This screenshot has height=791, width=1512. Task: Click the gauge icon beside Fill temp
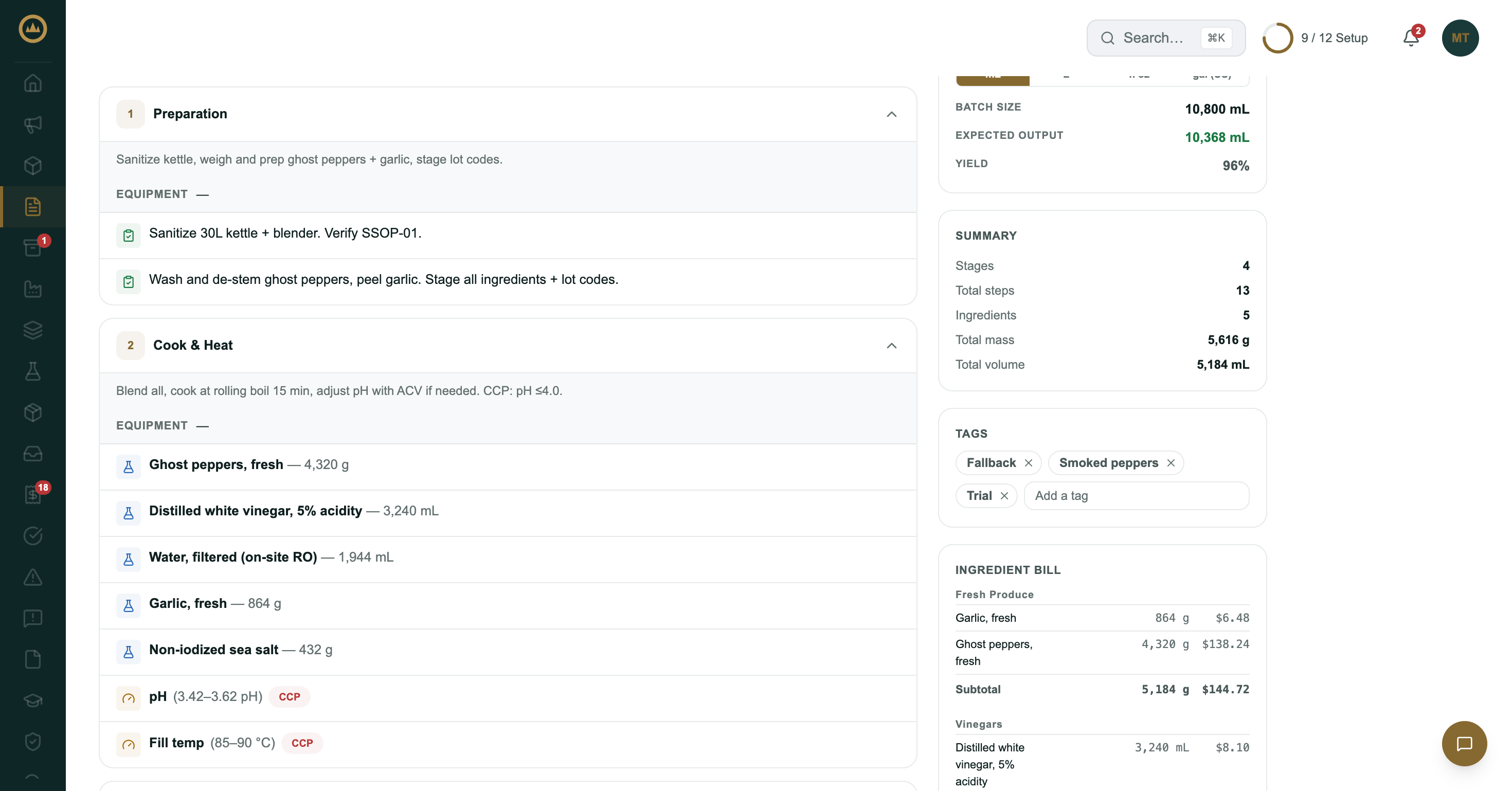129,745
